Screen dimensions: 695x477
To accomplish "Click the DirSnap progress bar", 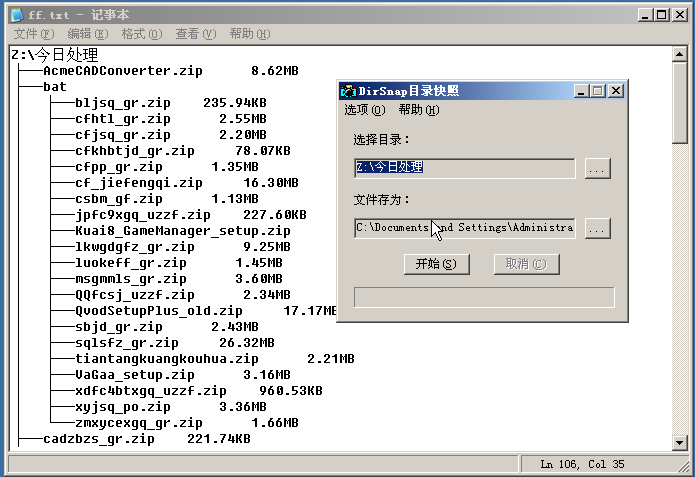I will click(484, 297).
